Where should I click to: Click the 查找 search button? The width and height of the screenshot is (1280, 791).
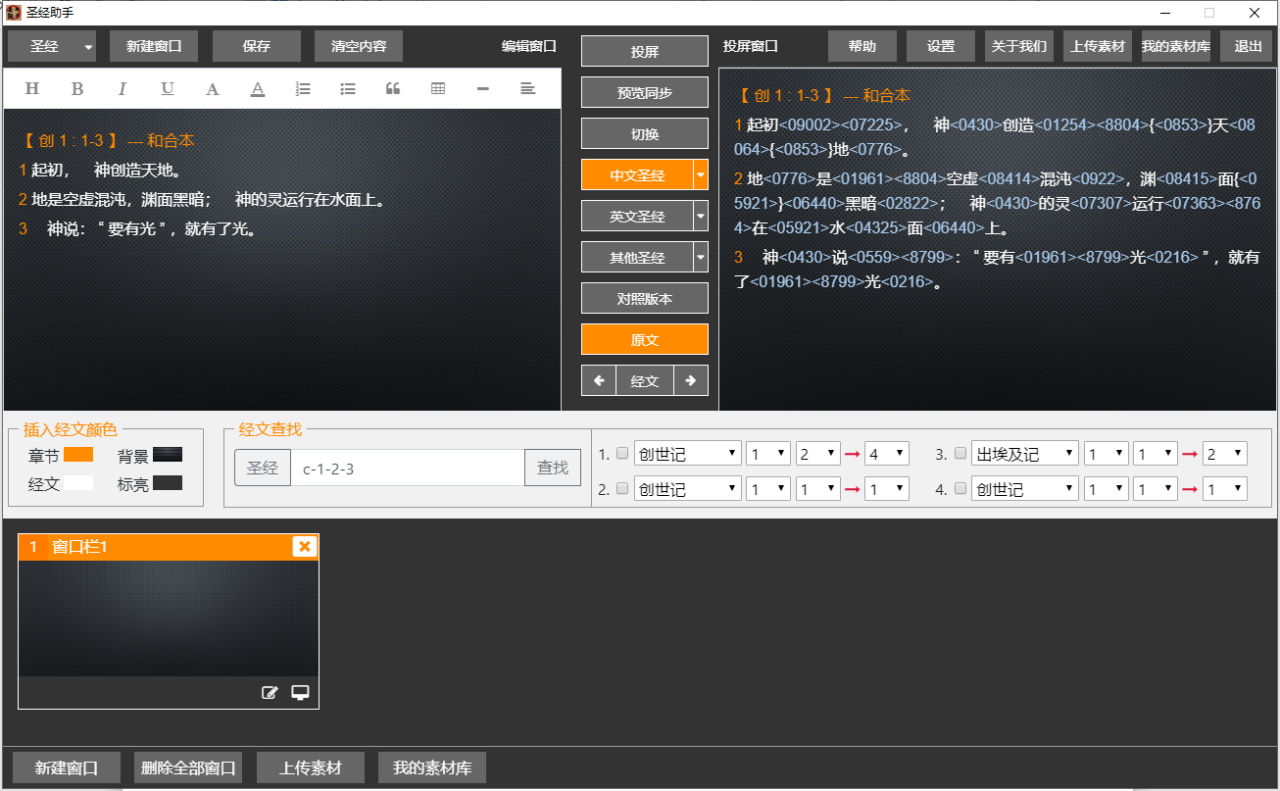(x=552, y=468)
